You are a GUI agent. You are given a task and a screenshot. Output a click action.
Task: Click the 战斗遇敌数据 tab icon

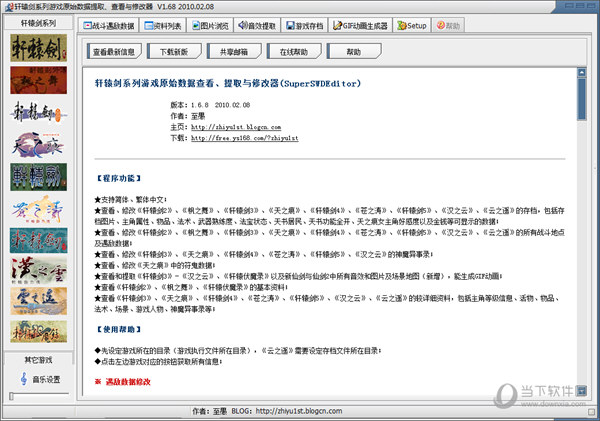coord(87,26)
